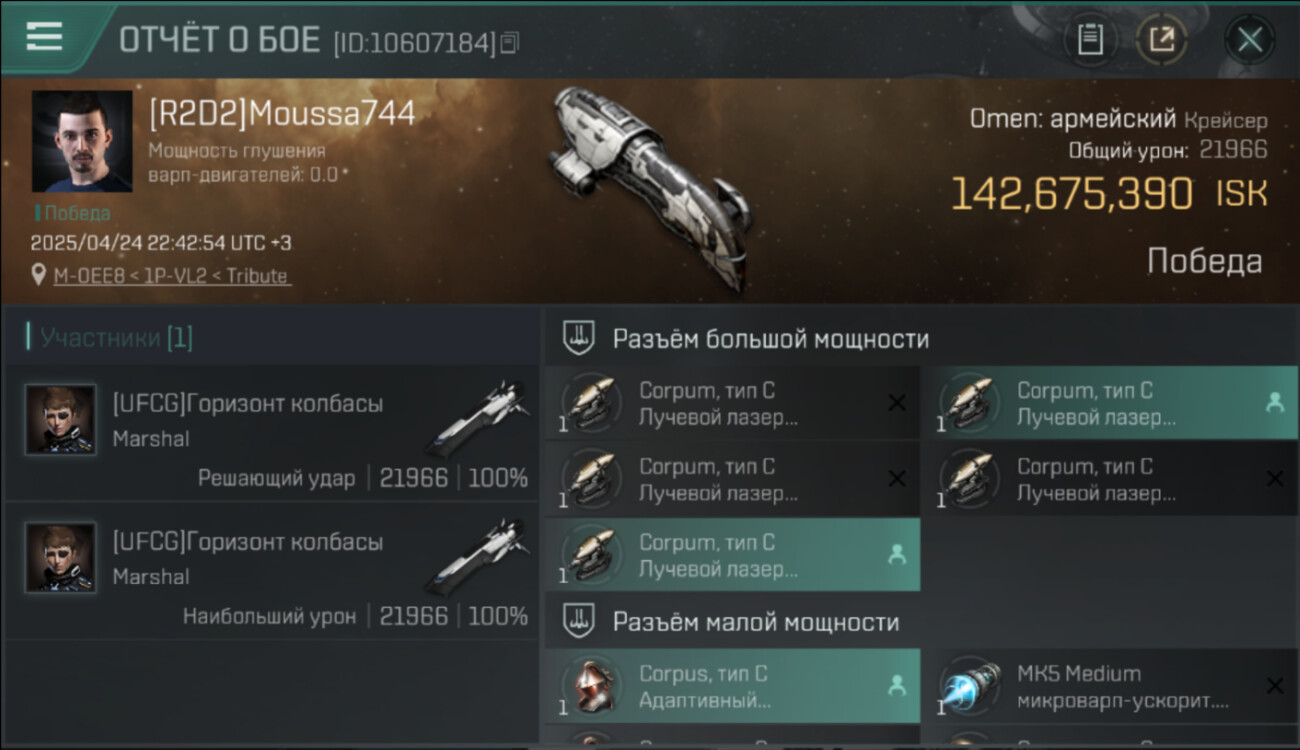Click the Marshal ship icon in the Решающий удар row
Image resolution: width=1300 pixels, height=750 pixels.
point(477,416)
